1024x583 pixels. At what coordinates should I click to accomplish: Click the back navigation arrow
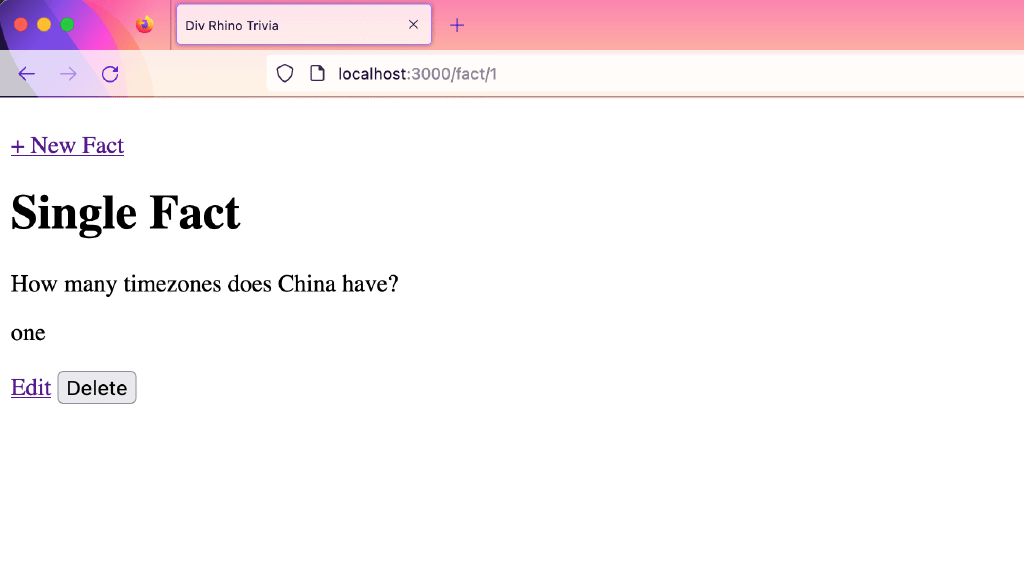click(26, 73)
